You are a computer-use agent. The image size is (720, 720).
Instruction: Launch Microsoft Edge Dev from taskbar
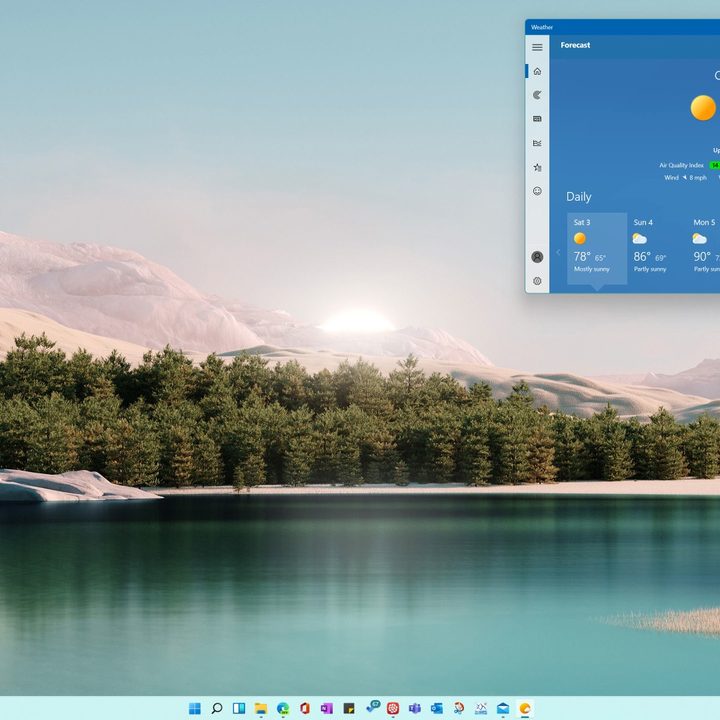pos(283,708)
